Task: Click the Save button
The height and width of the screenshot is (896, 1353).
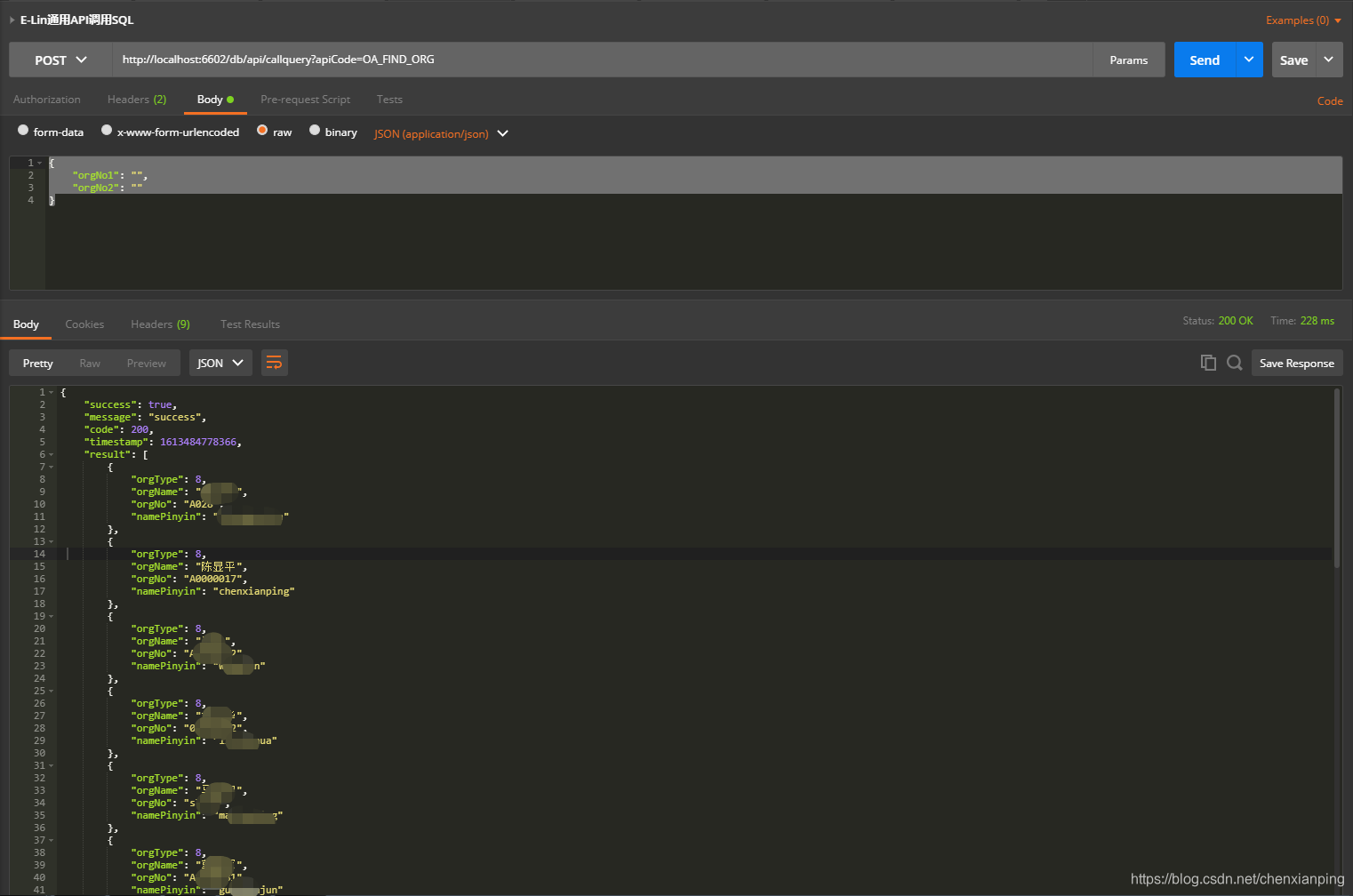Action: pos(1294,60)
